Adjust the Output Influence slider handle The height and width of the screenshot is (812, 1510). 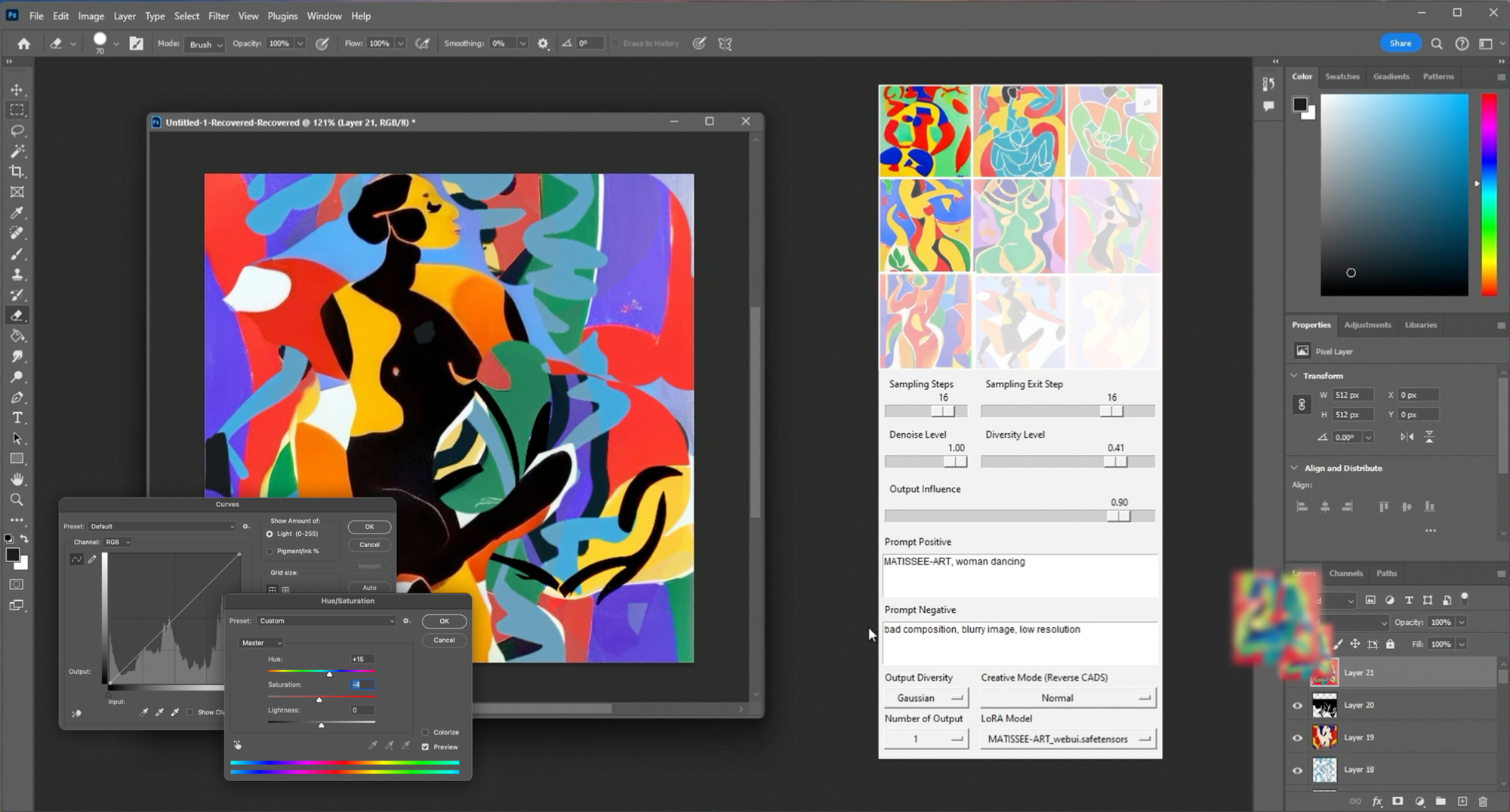click(x=1118, y=516)
